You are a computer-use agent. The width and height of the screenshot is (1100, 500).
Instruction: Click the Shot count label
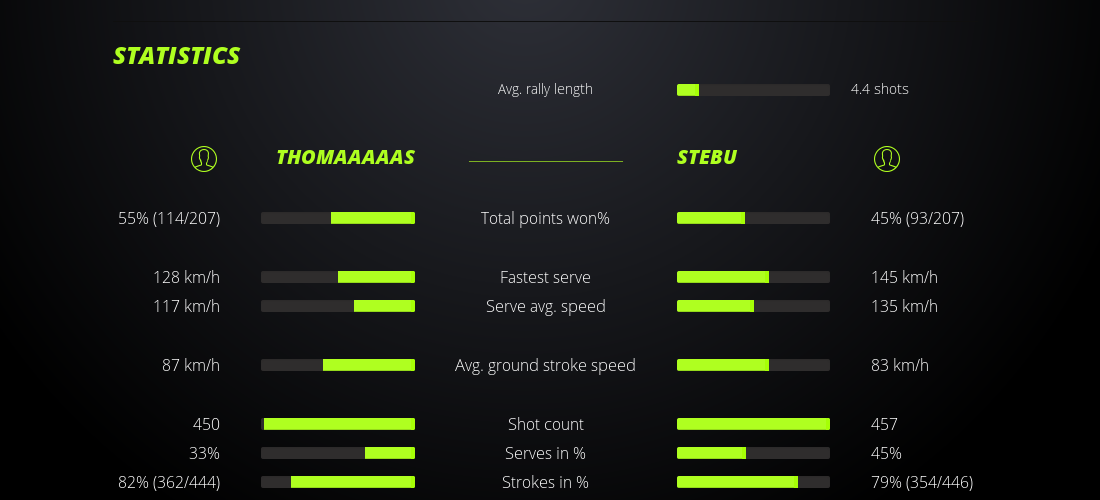(545, 424)
